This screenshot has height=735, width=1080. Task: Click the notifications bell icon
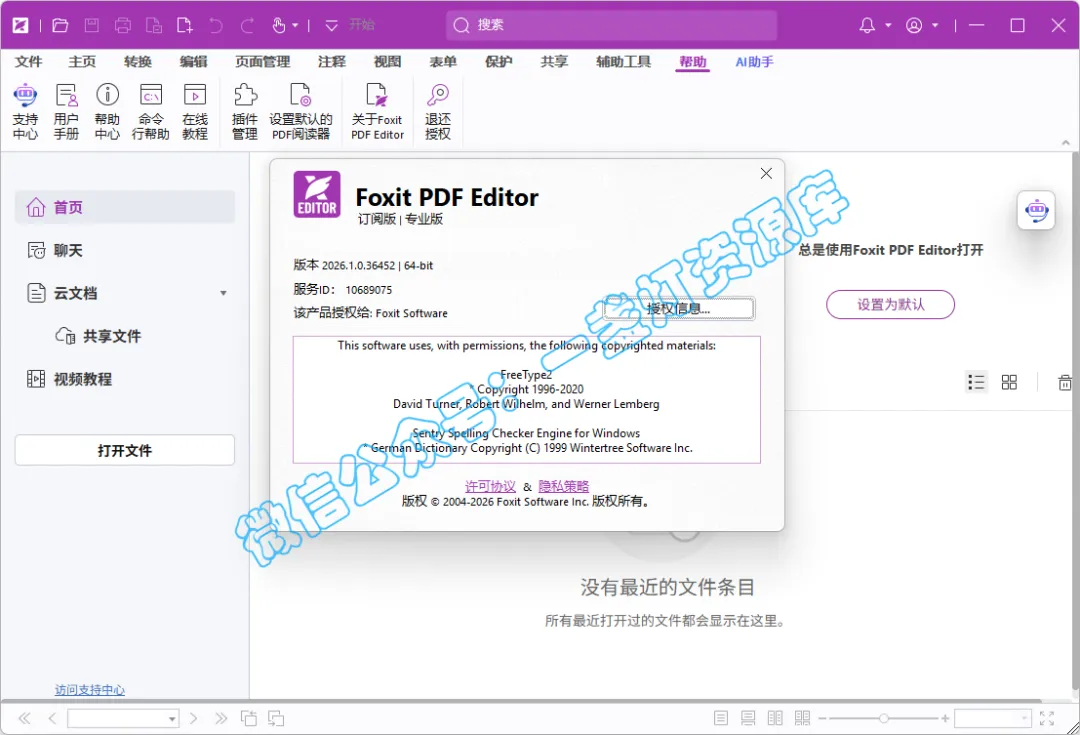pos(867,25)
